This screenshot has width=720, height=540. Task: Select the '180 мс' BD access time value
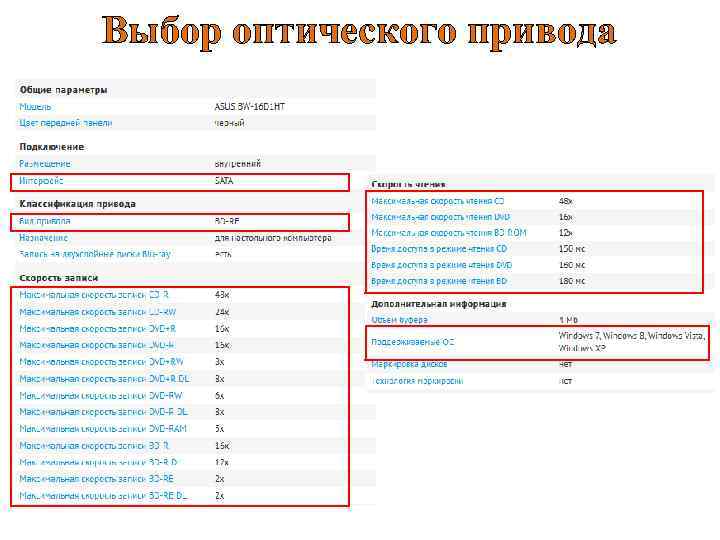pos(572,281)
